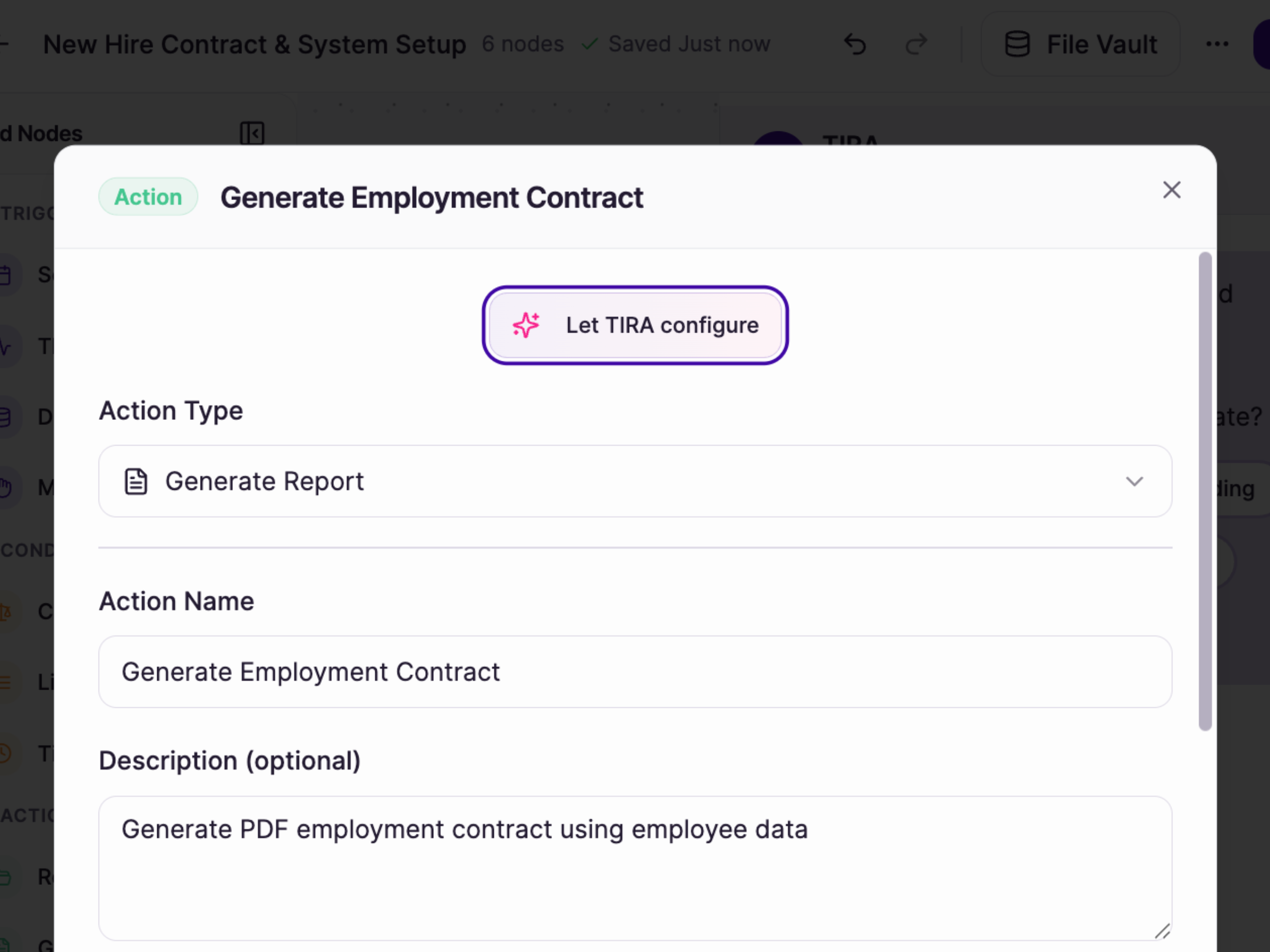Click Let TIRA configure button

point(635,326)
